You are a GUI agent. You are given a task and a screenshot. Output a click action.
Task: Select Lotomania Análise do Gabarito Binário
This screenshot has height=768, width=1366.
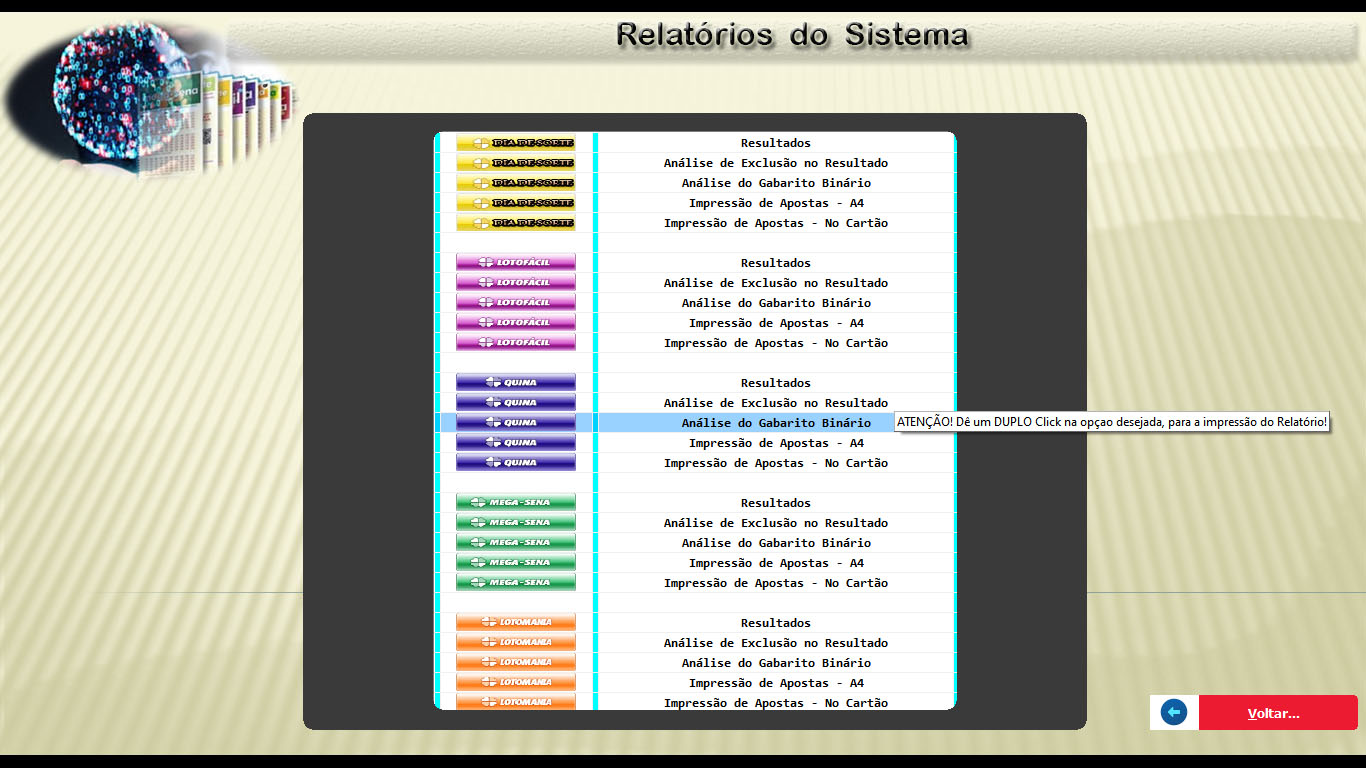(x=776, y=663)
